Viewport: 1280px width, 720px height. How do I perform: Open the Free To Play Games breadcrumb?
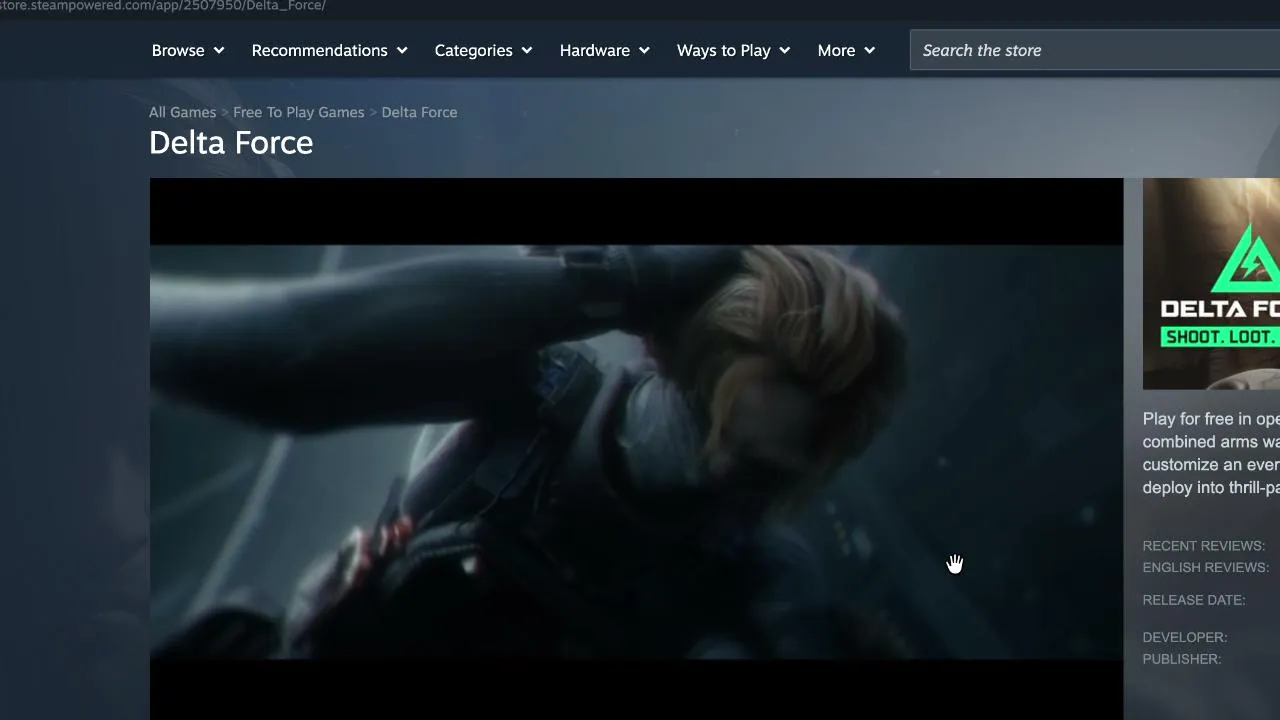coord(299,112)
